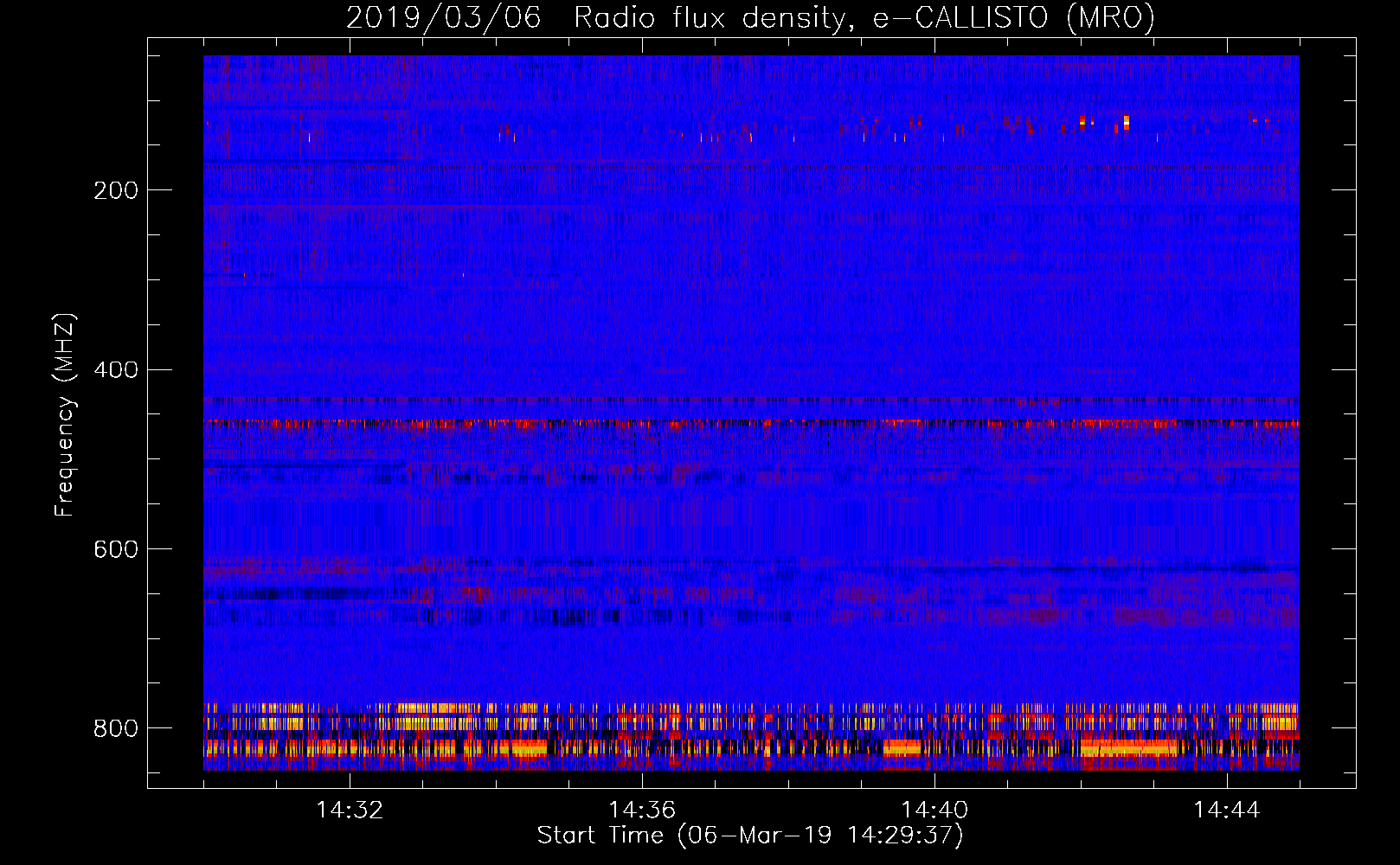Click the 'Start Time (06-Mar-19 14:29:37)' label
1400x865 pixels.
coord(750,836)
